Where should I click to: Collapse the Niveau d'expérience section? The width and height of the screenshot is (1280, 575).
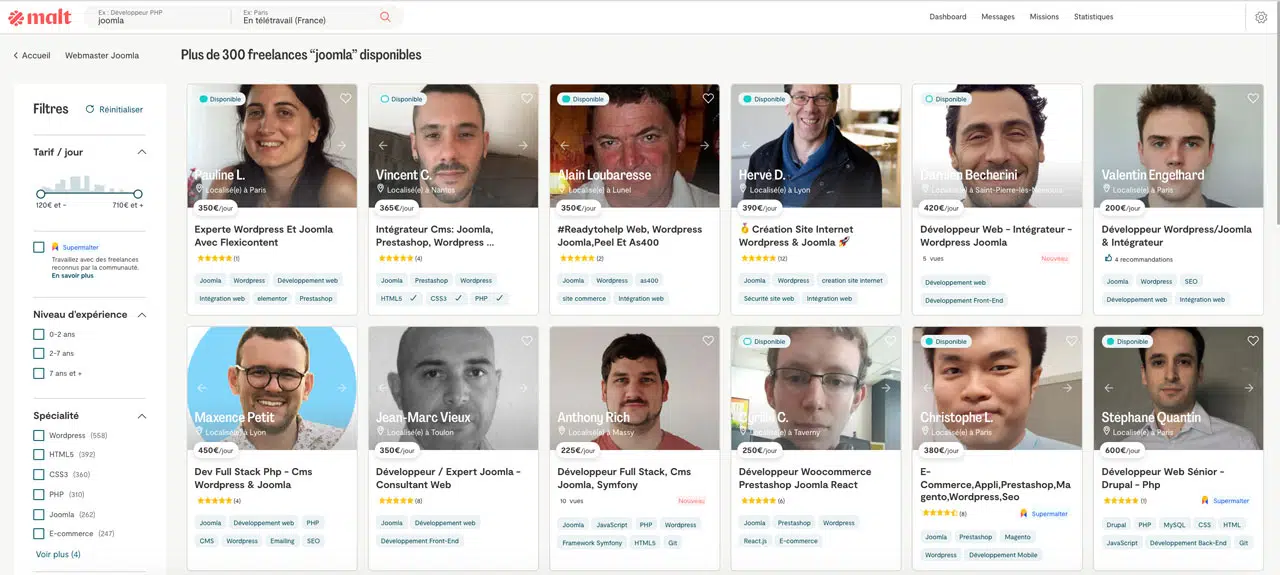pyautogui.click(x=141, y=314)
